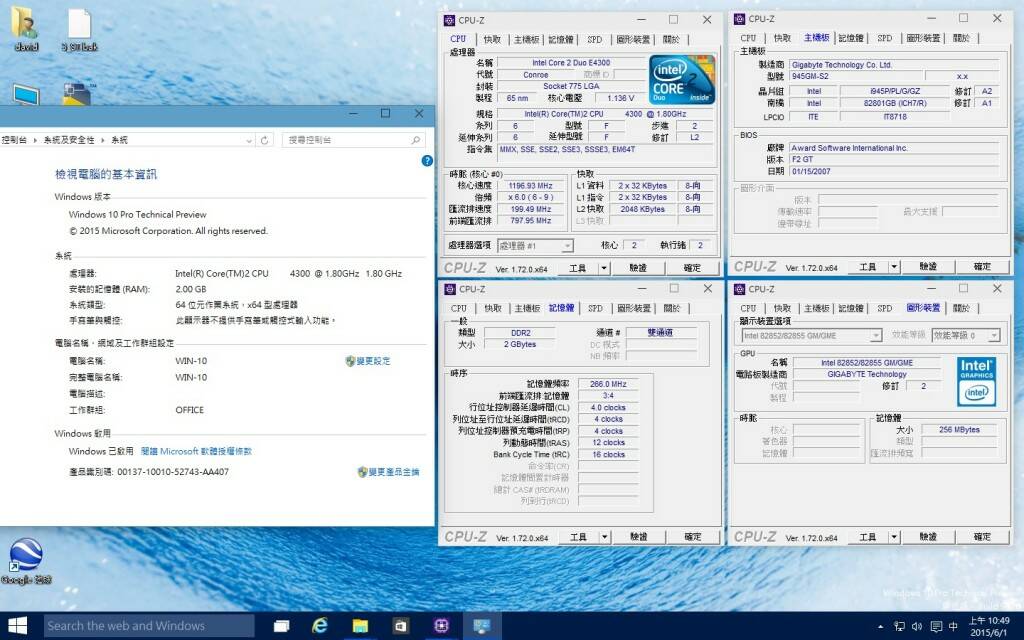Screen dimensions: 1024x640
Task: Click 驗證 button in CPU-tab CPU-Z window
Action: tap(638, 268)
